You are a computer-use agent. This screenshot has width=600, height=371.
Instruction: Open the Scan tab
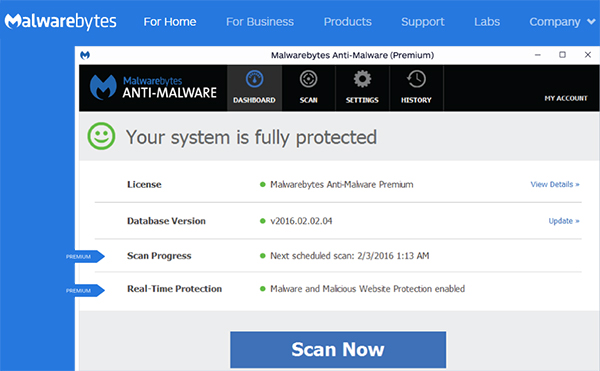click(x=308, y=88)
